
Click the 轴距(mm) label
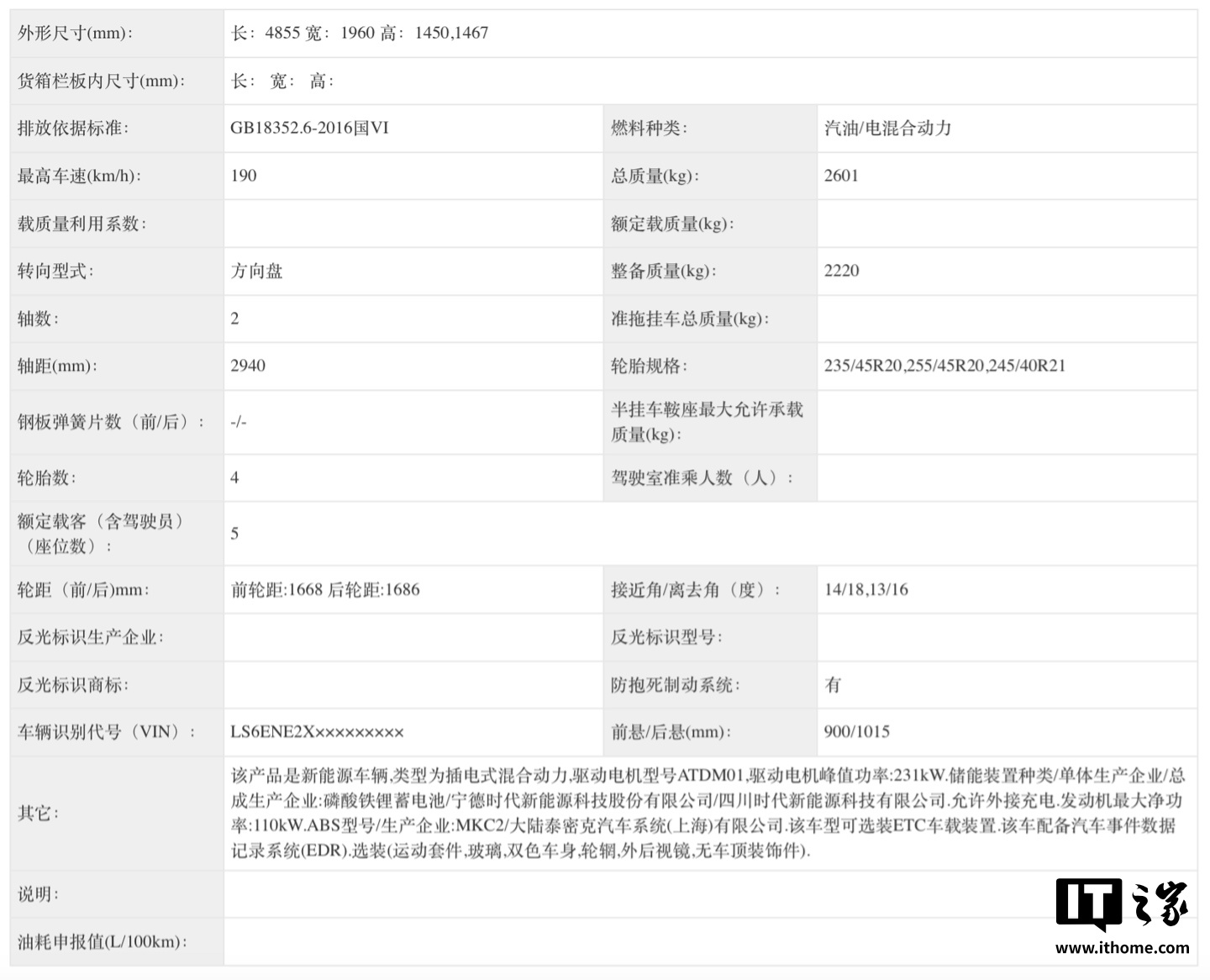(58, 366)
